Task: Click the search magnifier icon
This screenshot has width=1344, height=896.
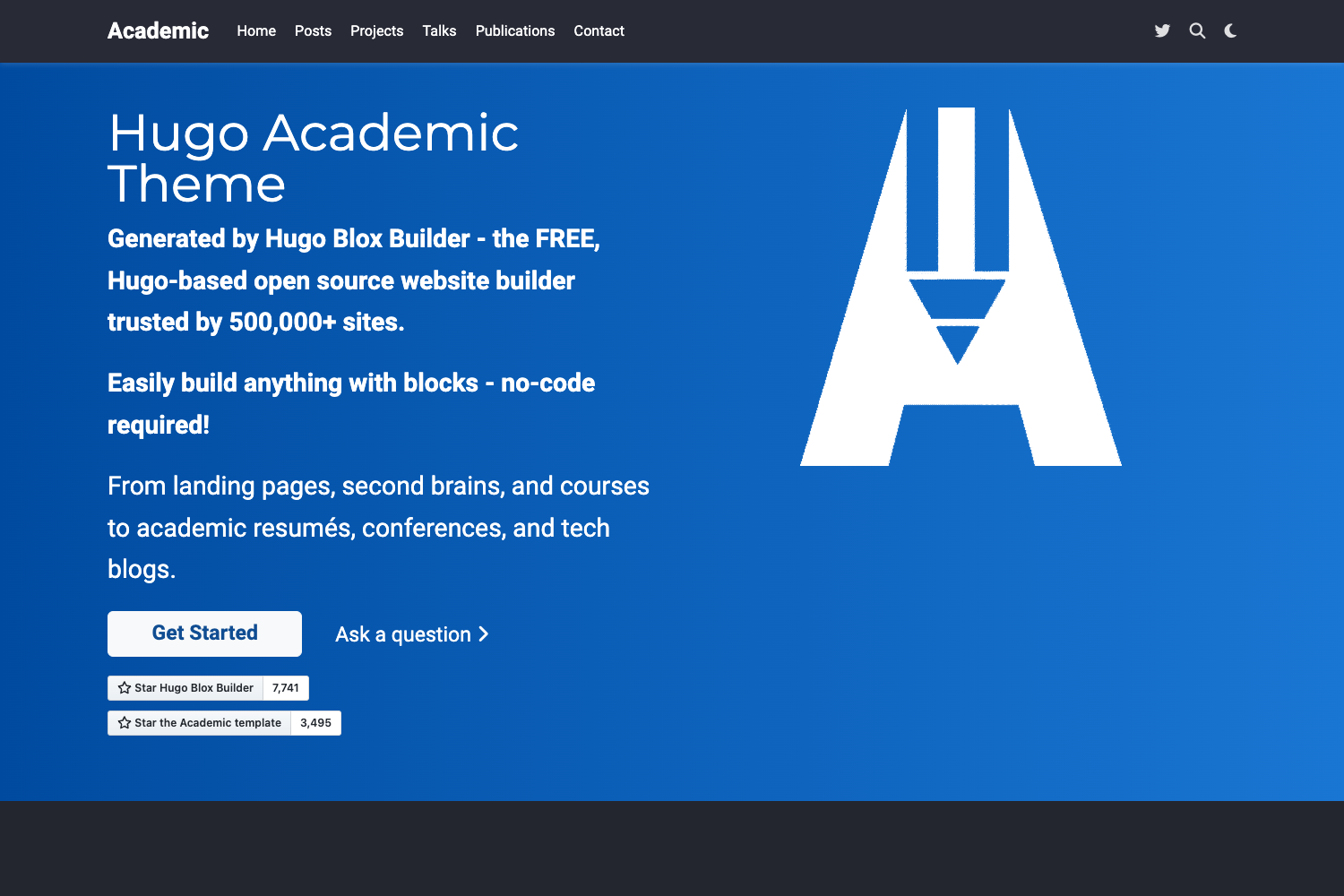Action: click(x=1197, y=30)
